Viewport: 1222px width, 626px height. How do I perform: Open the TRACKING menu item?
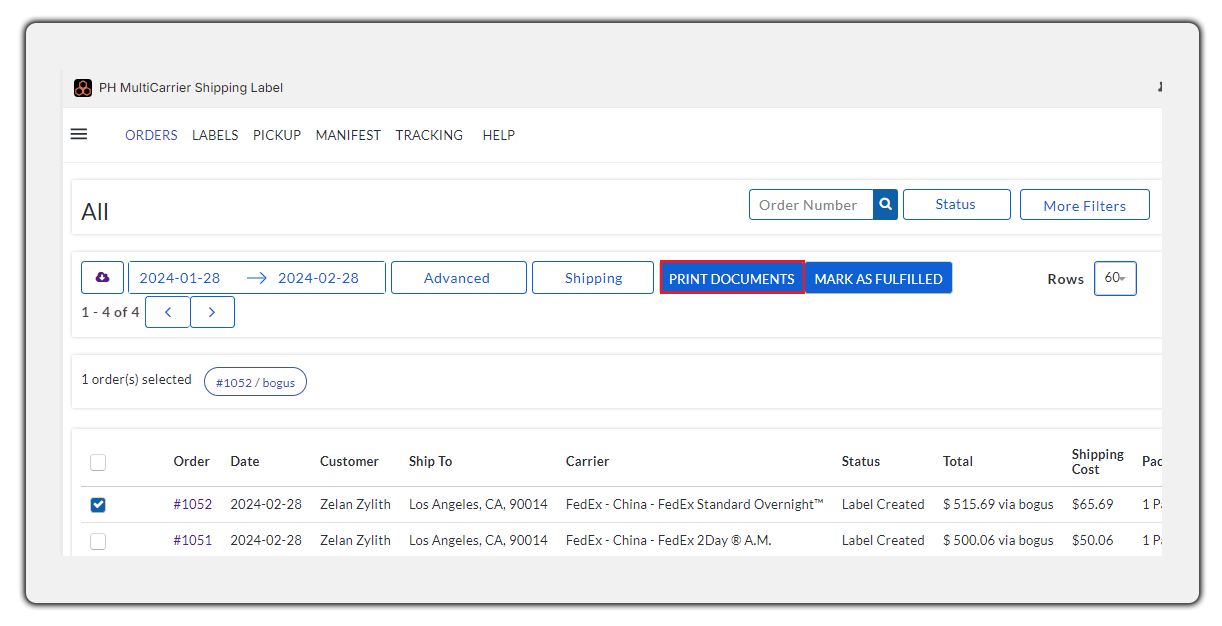429,135
